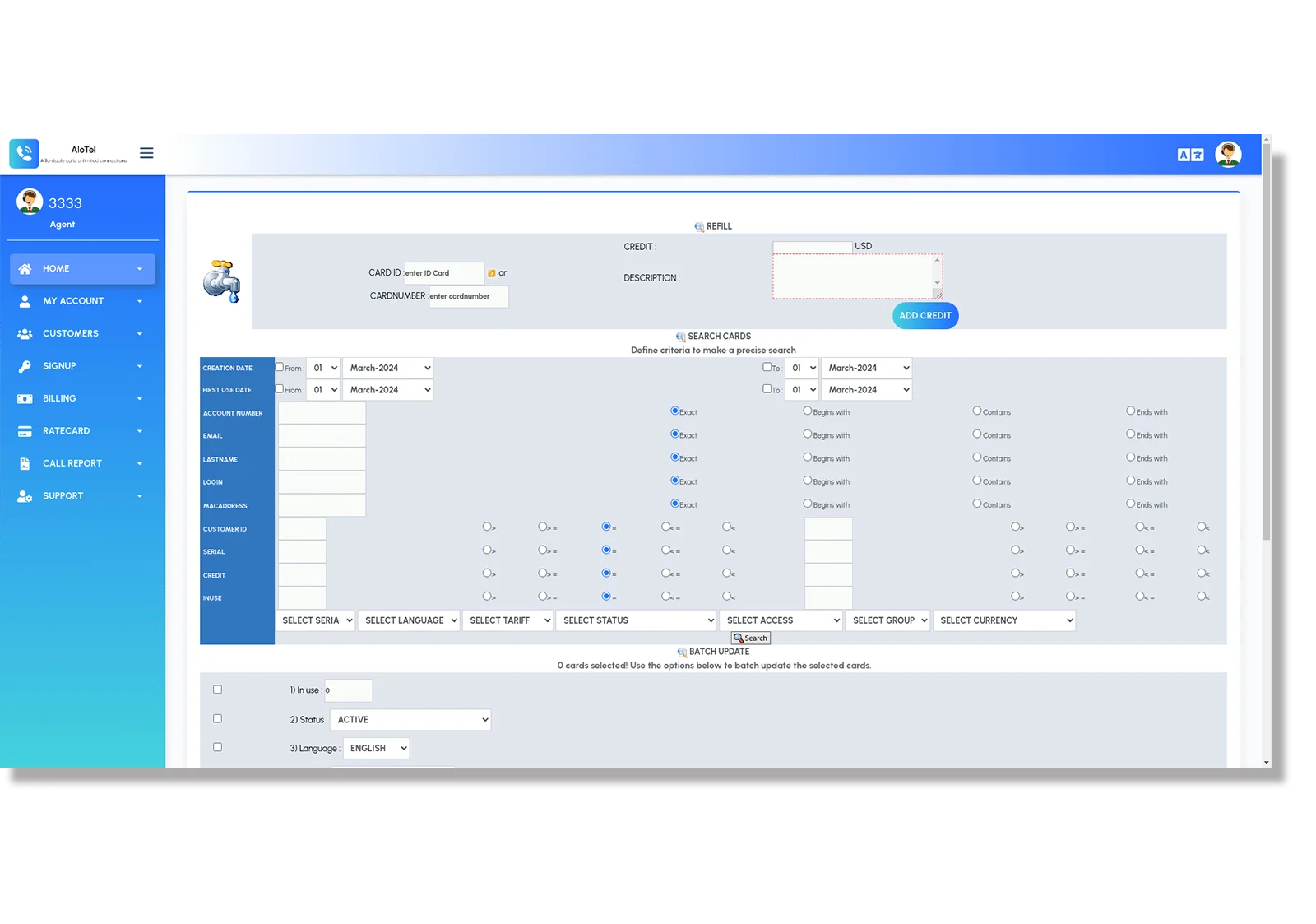
Task: Open the MY ACCOUNT menu item
Action: (82, 301)
